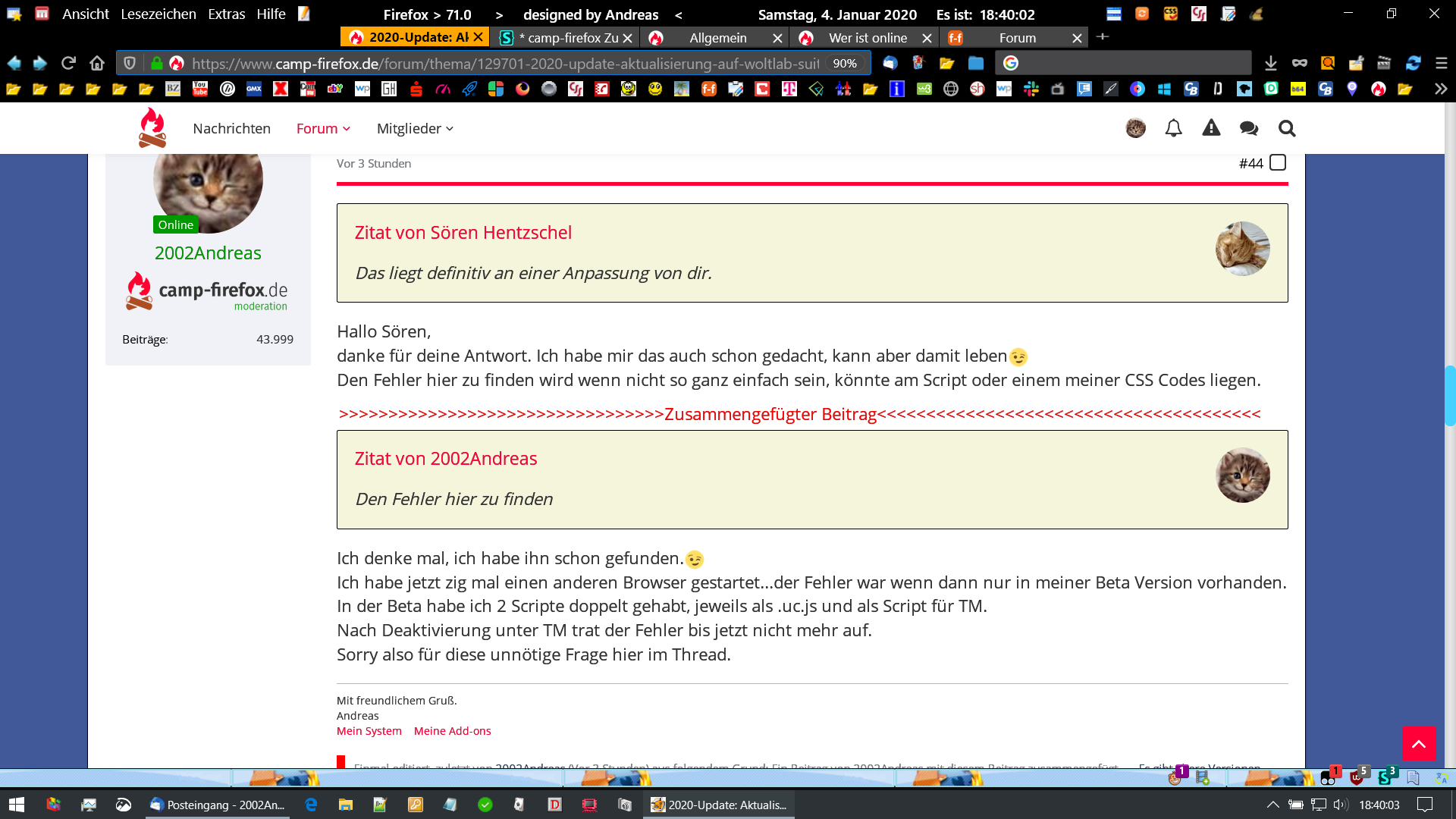Screen dimensions: 1456x819
Task: Open Firefox downloads arrow icon
Action: click(1271, 63)
